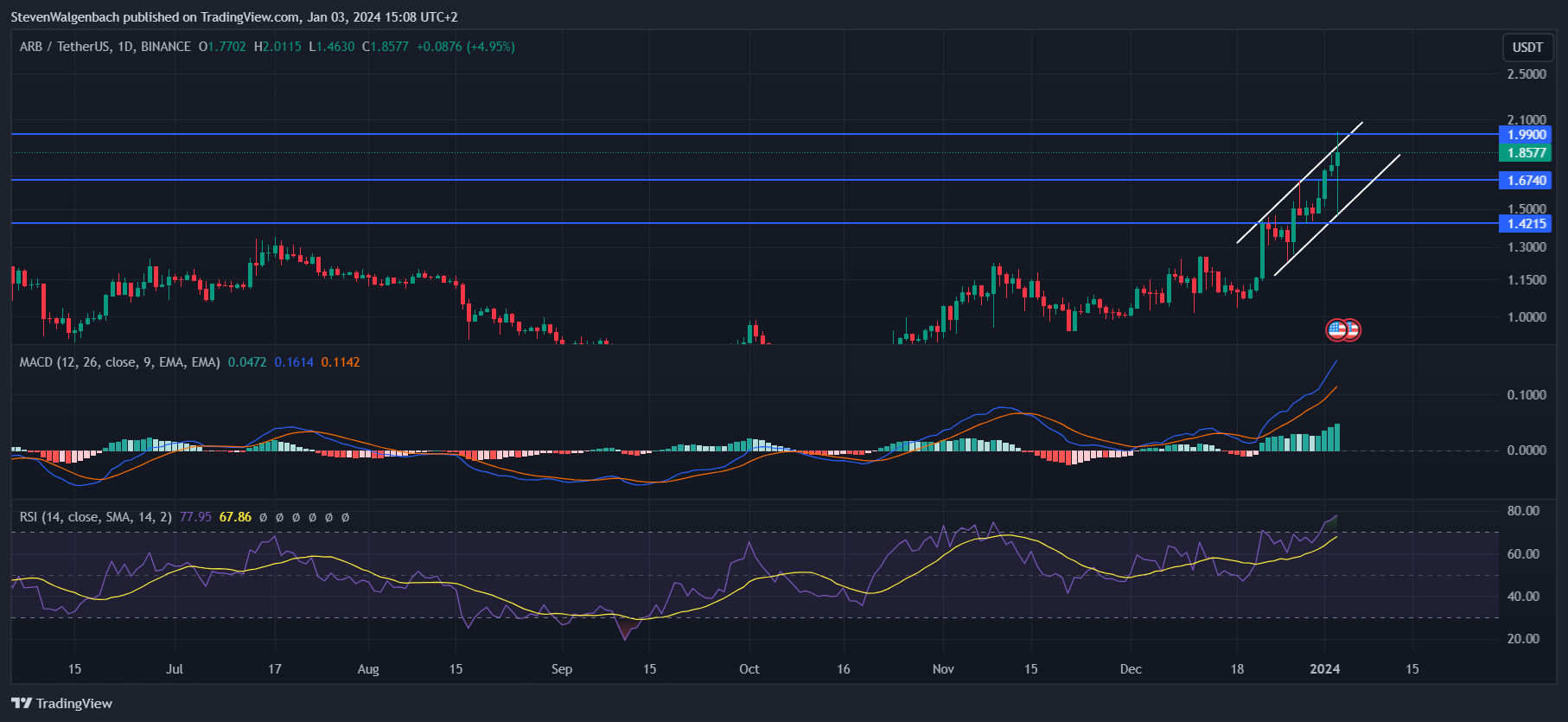The width and height of the screenshot is (1568, 722).
Task: Click the 80.00 RSI scale label
Action: click(x=1523, y=511)
